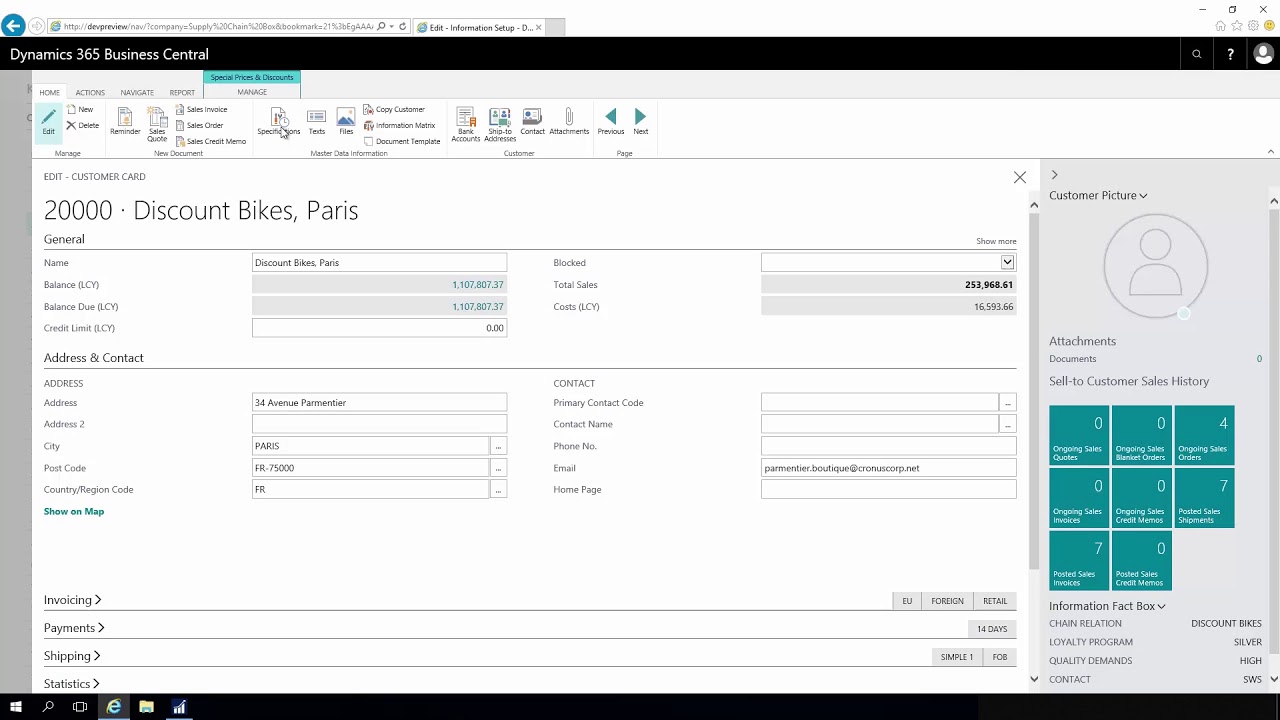Open the Files icon in ribbon
This screenshot has width=1280, height=720.
[346, 121]
